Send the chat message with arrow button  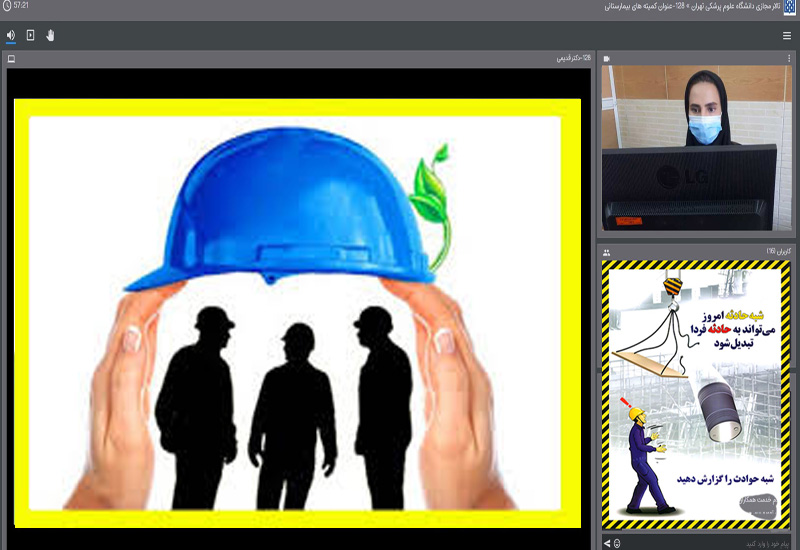tap(606, 543)
